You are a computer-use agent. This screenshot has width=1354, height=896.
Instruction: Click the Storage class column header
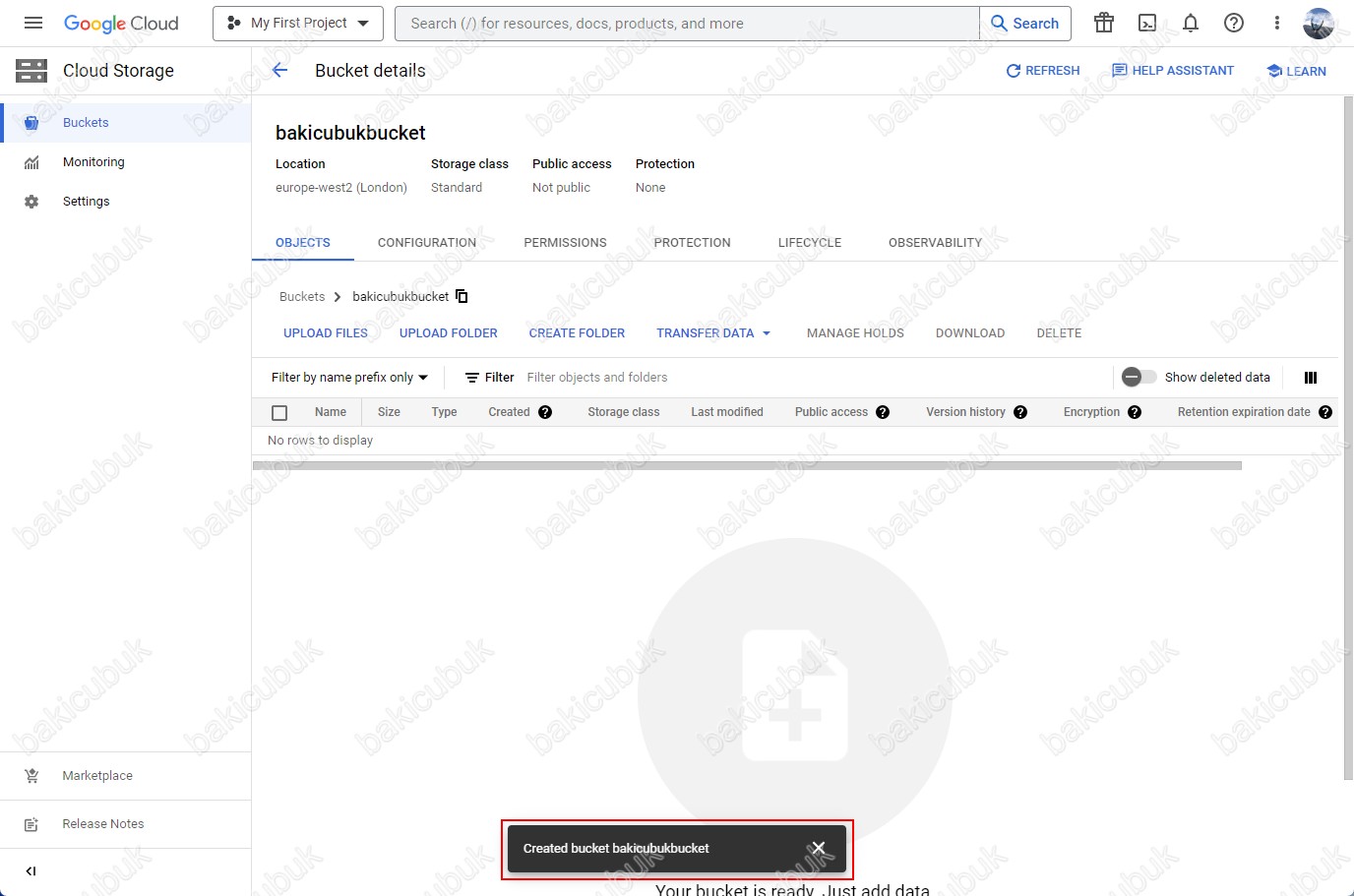[624, 412]
